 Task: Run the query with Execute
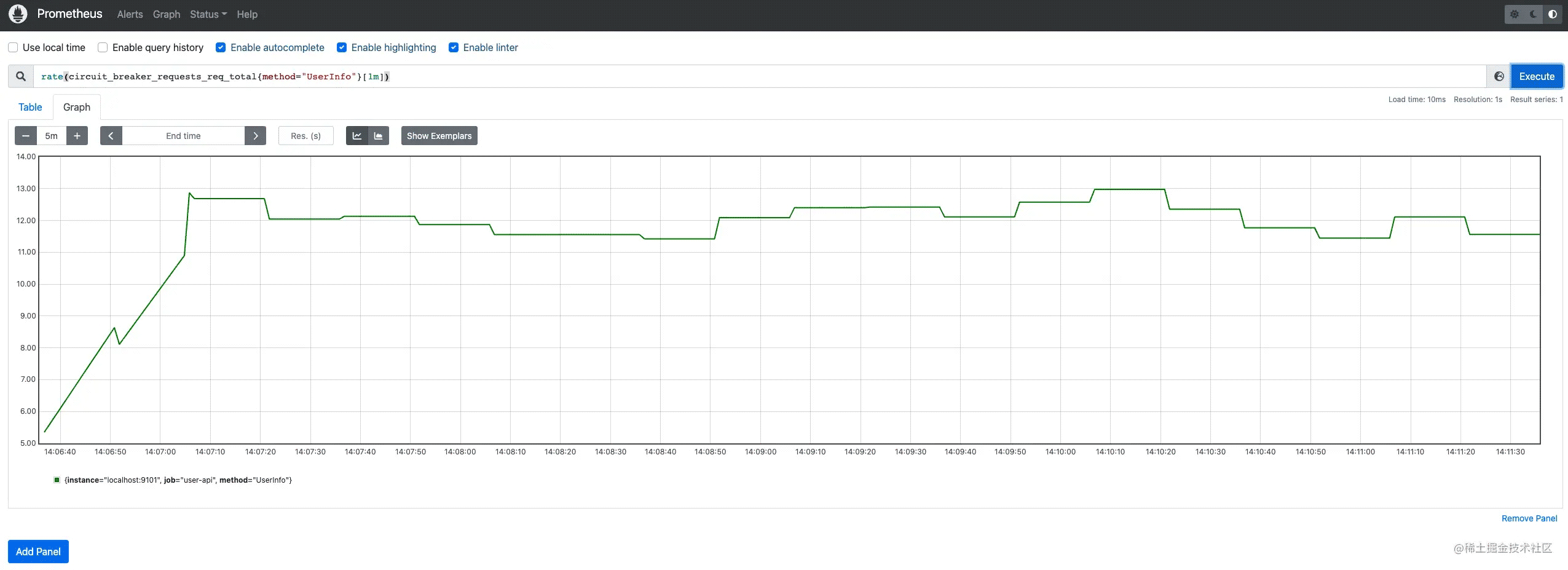(x=1537, y=76)
